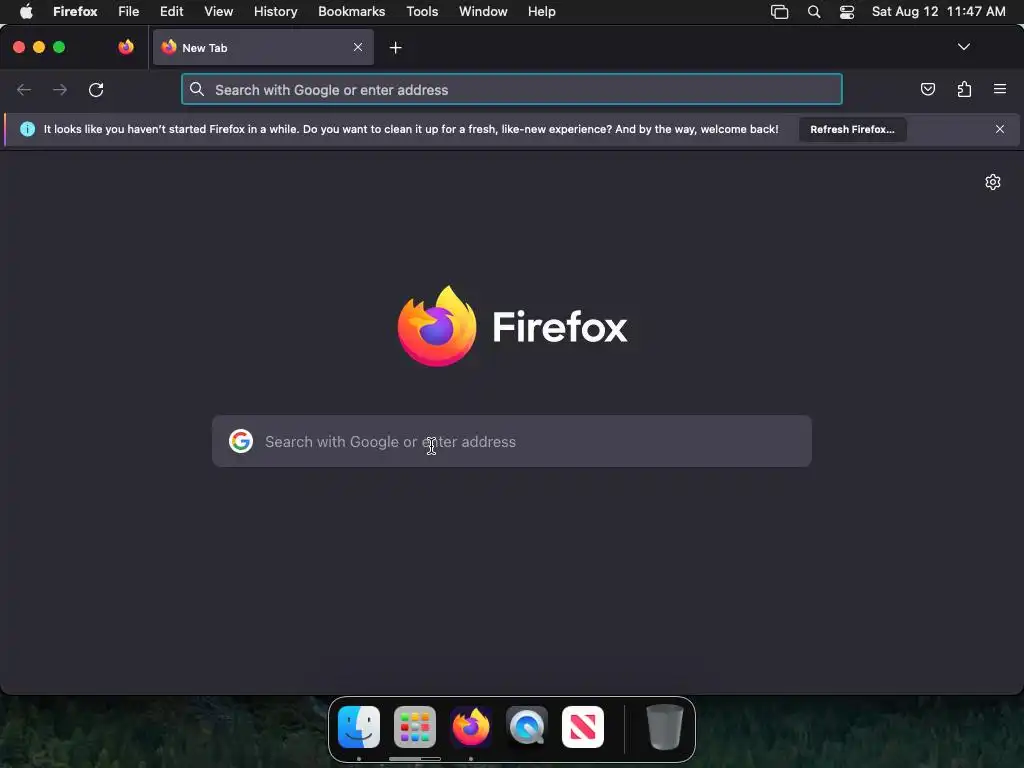Open Spotlight search in menu bar
This screenshot has height=768, width=1024.
(814, 12)
